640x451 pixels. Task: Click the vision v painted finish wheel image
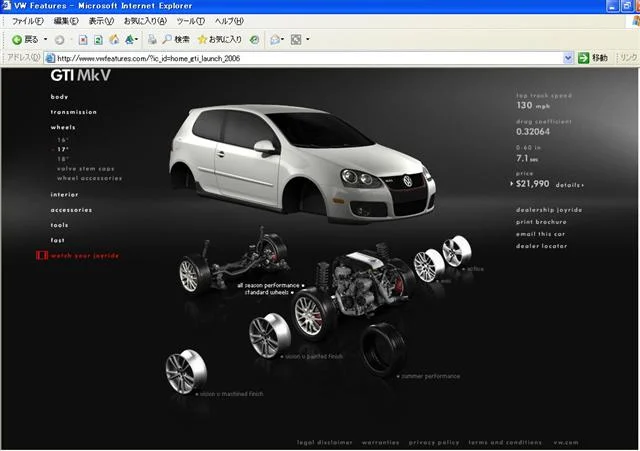pos(269,336)
